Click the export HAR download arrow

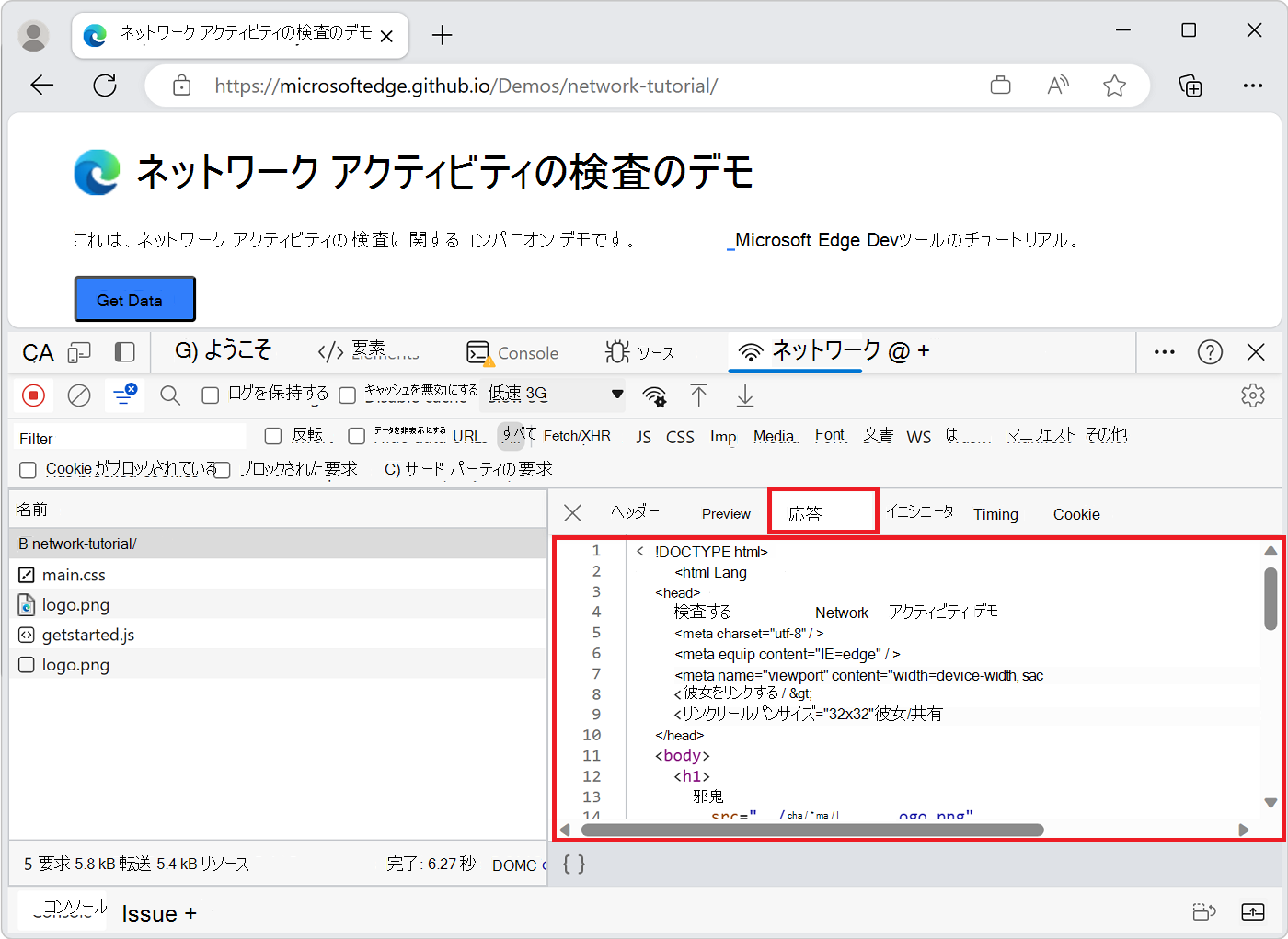(x=745, y=395)
